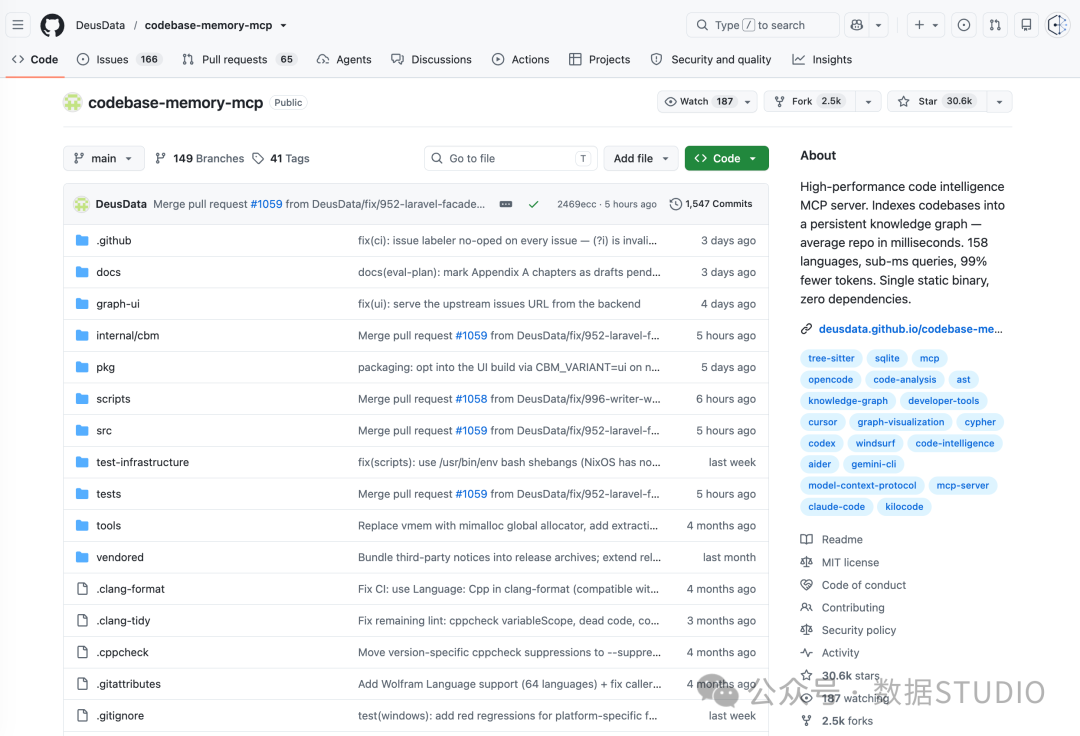This screenshot has height=736, width=1080.
Task: Click the user avatar in top right
Action: 1057,25
